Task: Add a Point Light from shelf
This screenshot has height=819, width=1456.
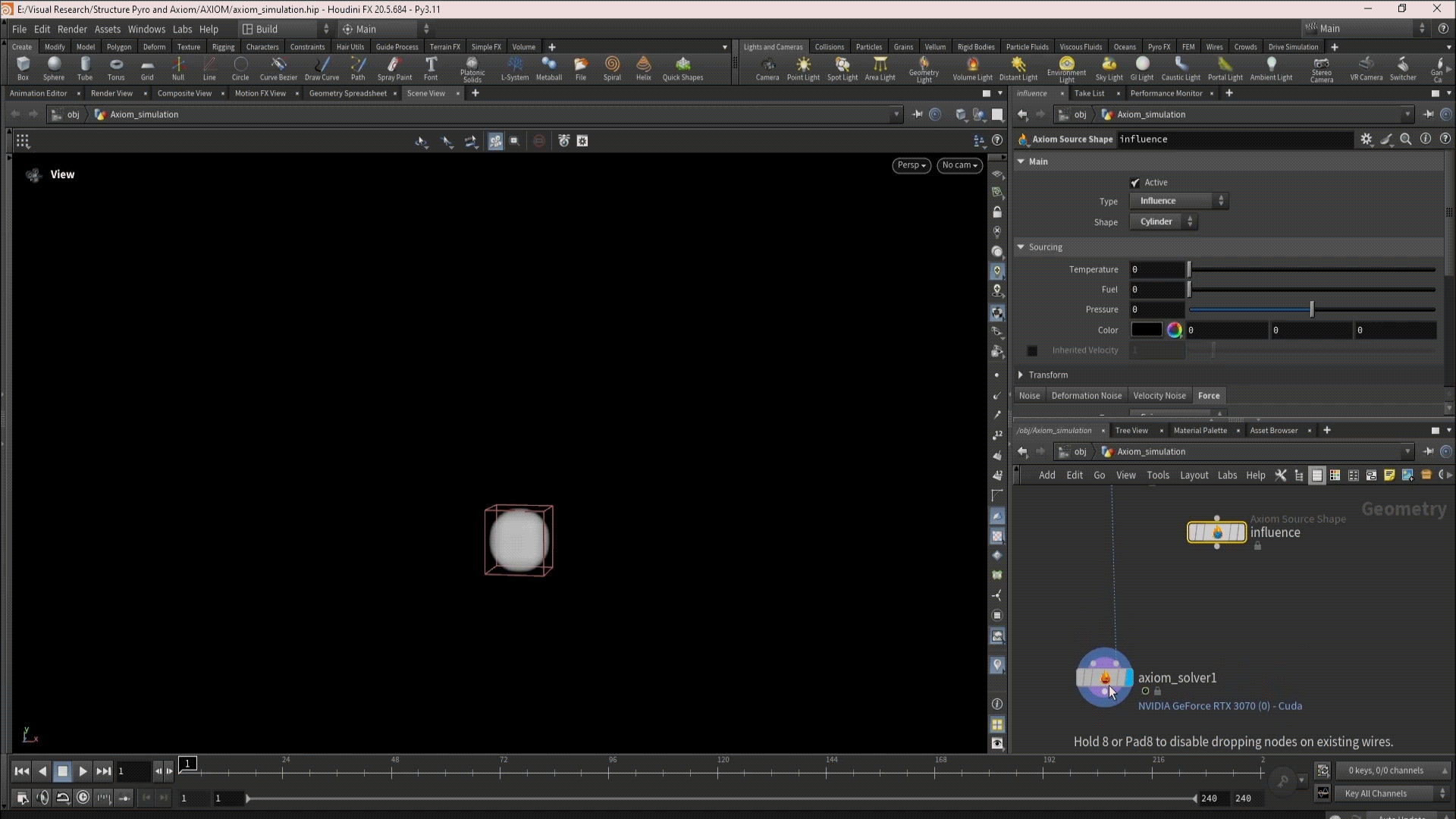Action: (x=802, y=67)
